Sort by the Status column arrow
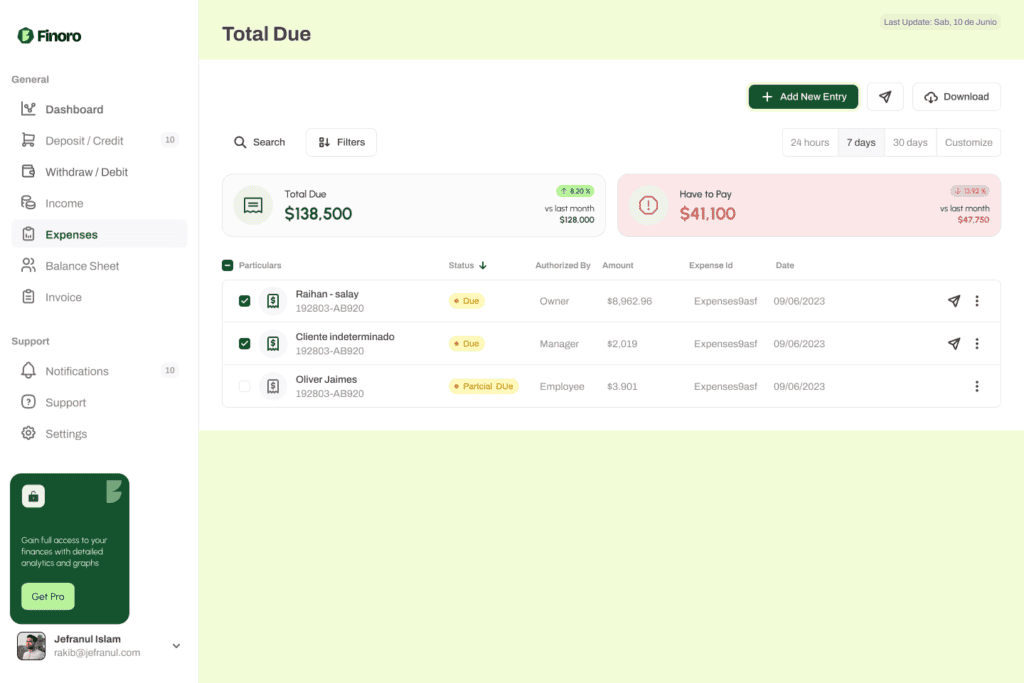The image size is (1024, 683). [x=483, y=266]
